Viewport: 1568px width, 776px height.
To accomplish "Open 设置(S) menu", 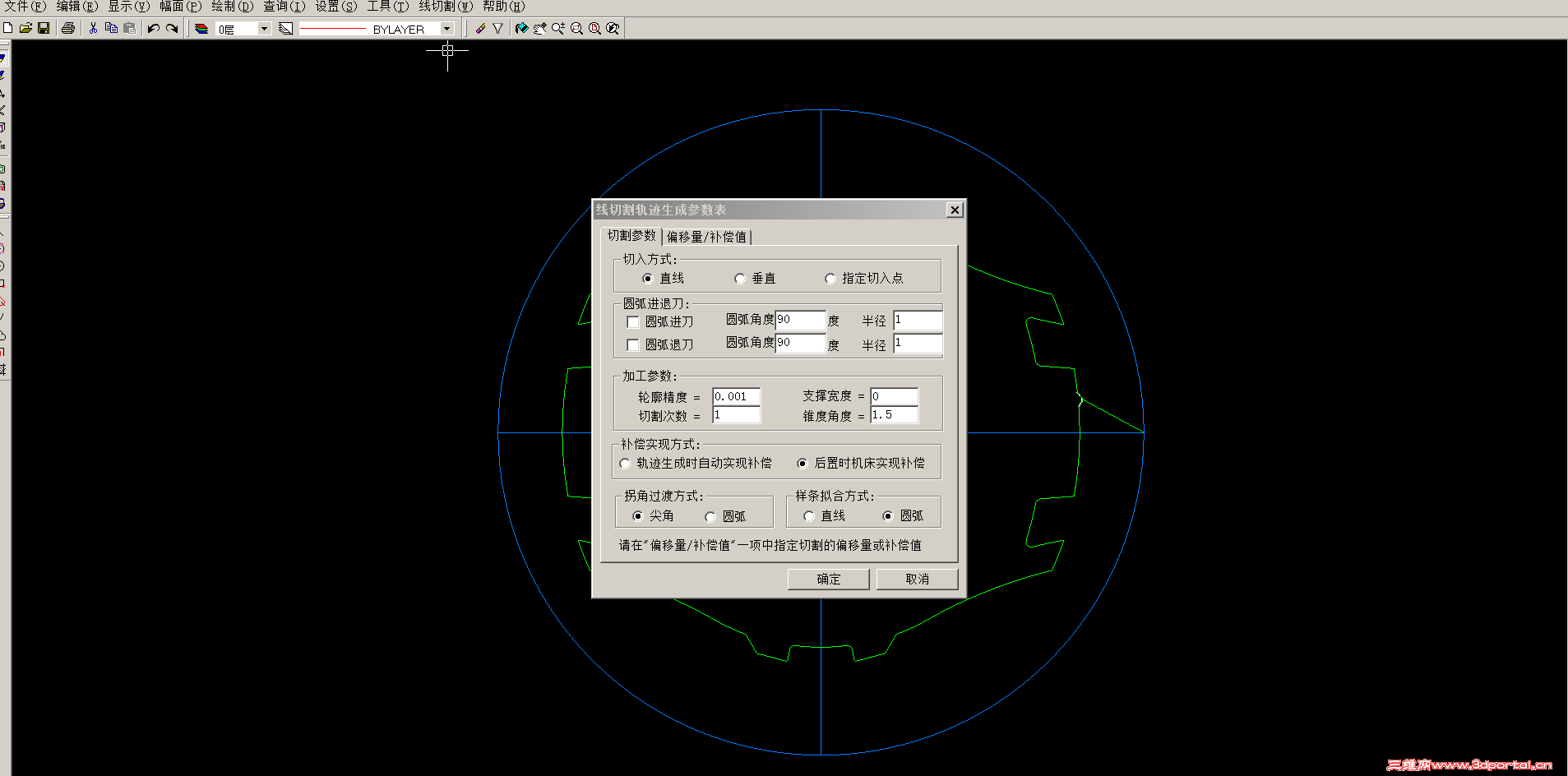I will pyautogui.click(x=336, y=7).
